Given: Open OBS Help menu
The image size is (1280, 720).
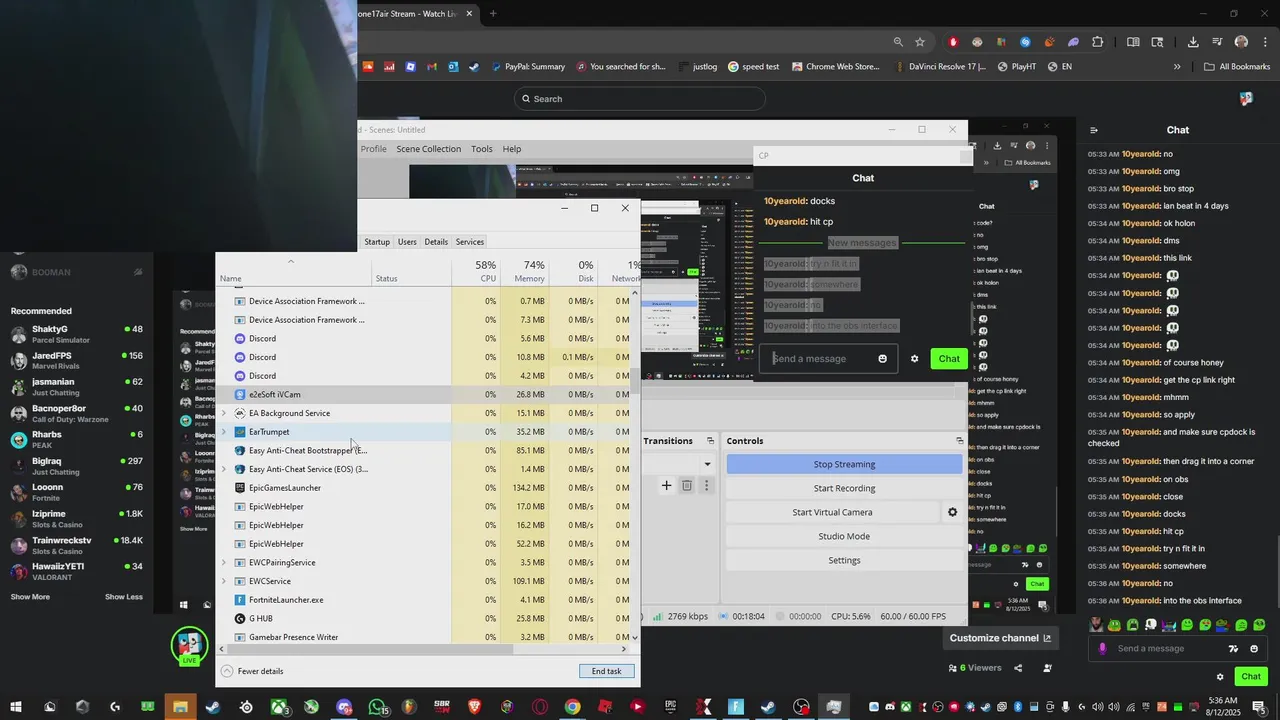Looking at the screenshot, I should pos(512,149).
